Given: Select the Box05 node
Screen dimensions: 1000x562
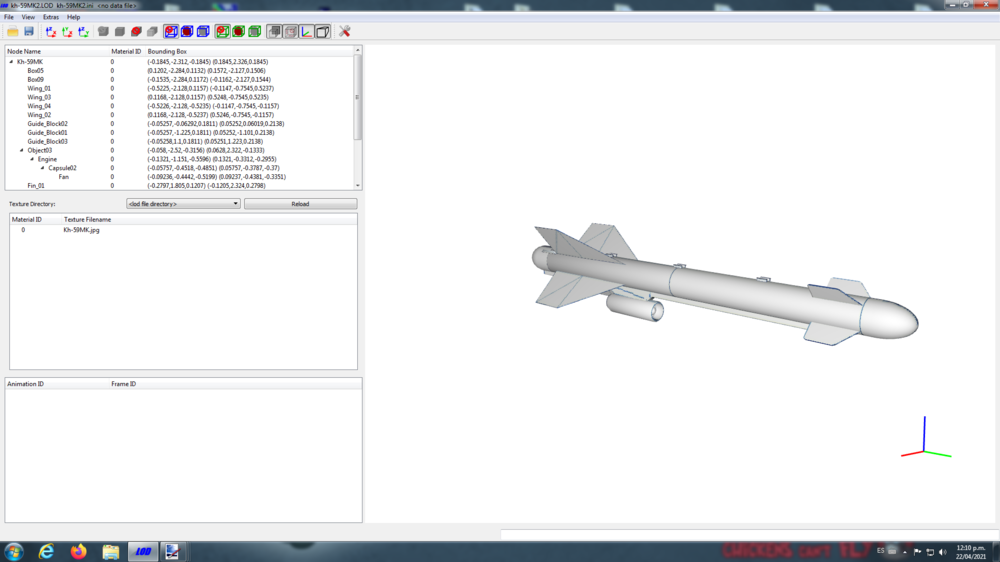Looking at the screenshot, I should point(36,71).
